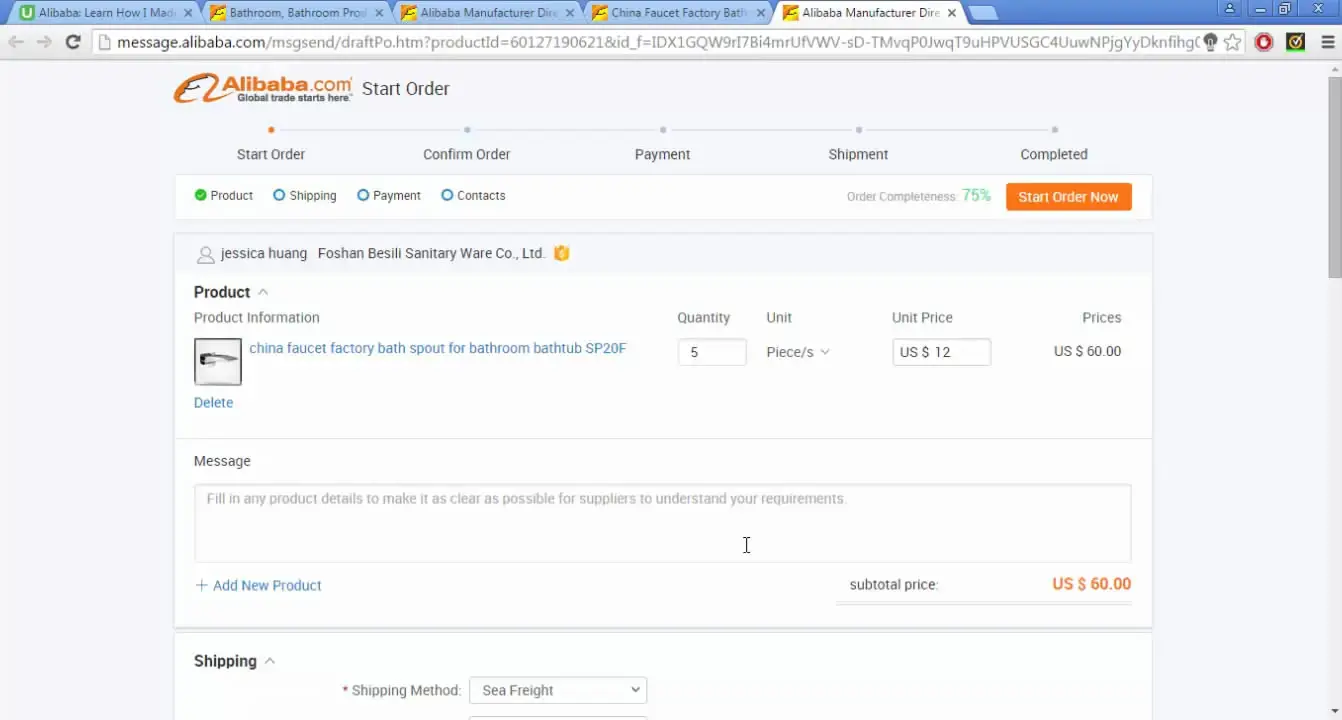Image resolution: width=1342 pixels, height=720 pixels.
Task: Click the Quantity input field
Action: pos(712,352)
